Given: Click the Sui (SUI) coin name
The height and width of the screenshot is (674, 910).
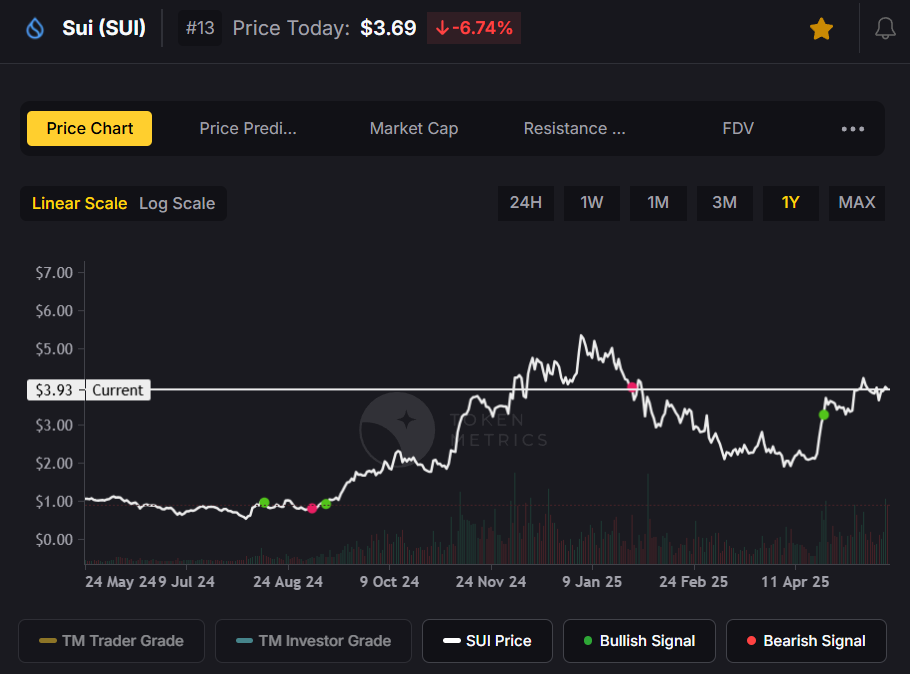Looking at the screenshot, I should [x=104, y=28].
